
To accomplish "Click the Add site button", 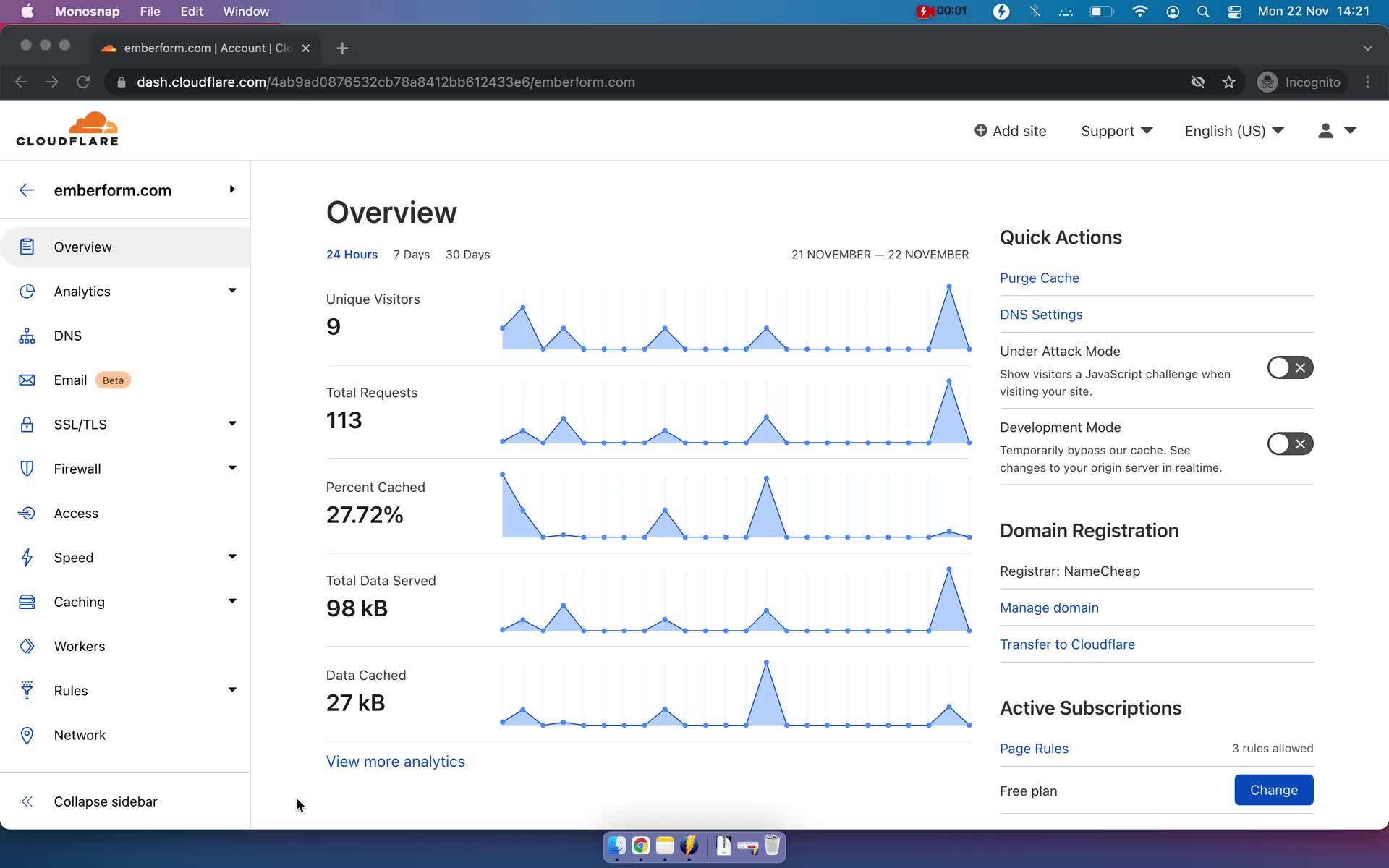I will click(1010, 131).
